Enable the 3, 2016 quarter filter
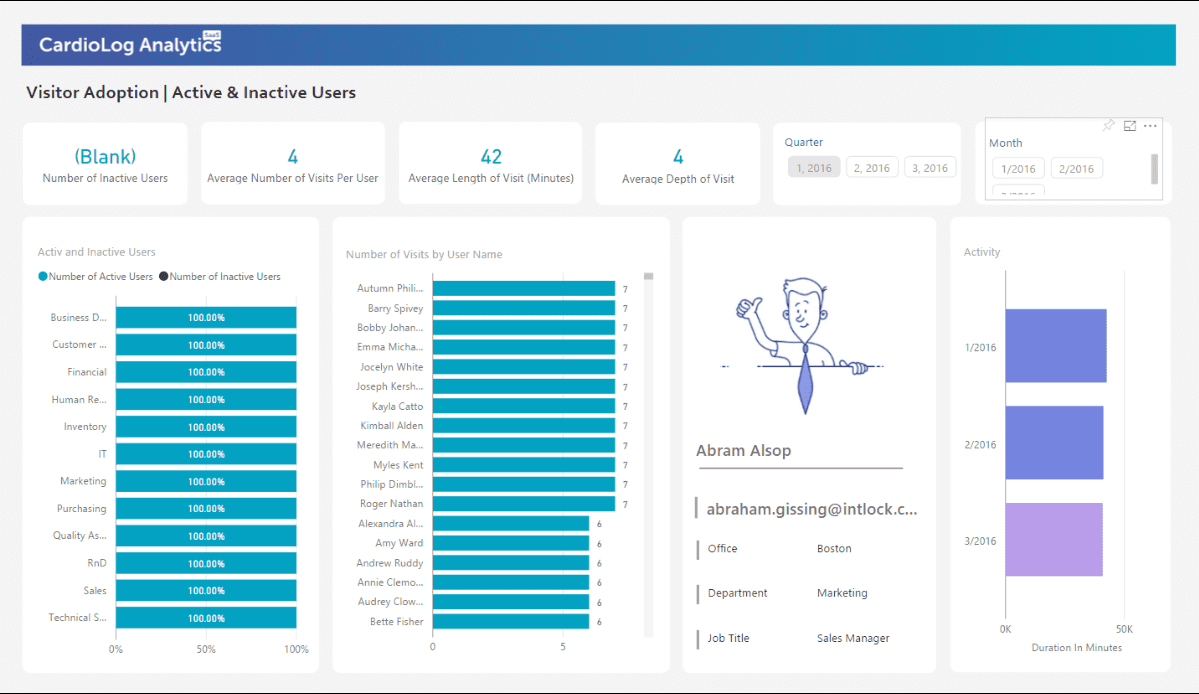This screenshot has width=1199, height=694. tap(930, 168)
